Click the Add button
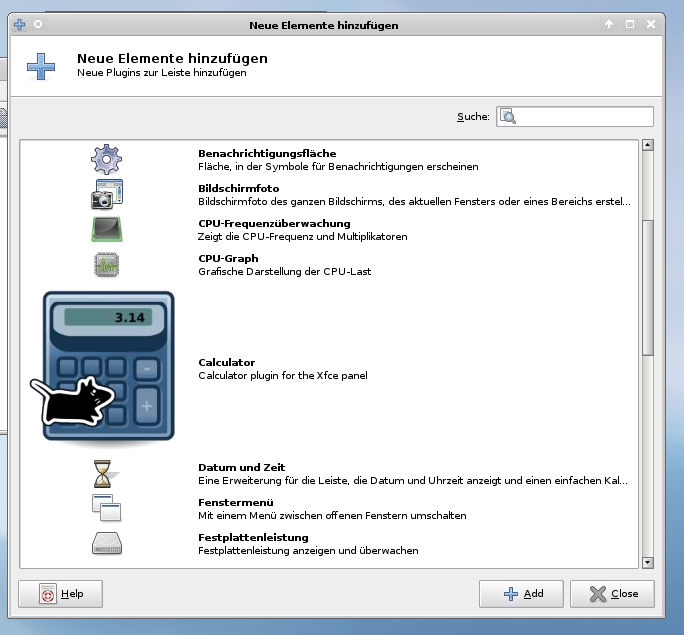 tap(520, 594)
